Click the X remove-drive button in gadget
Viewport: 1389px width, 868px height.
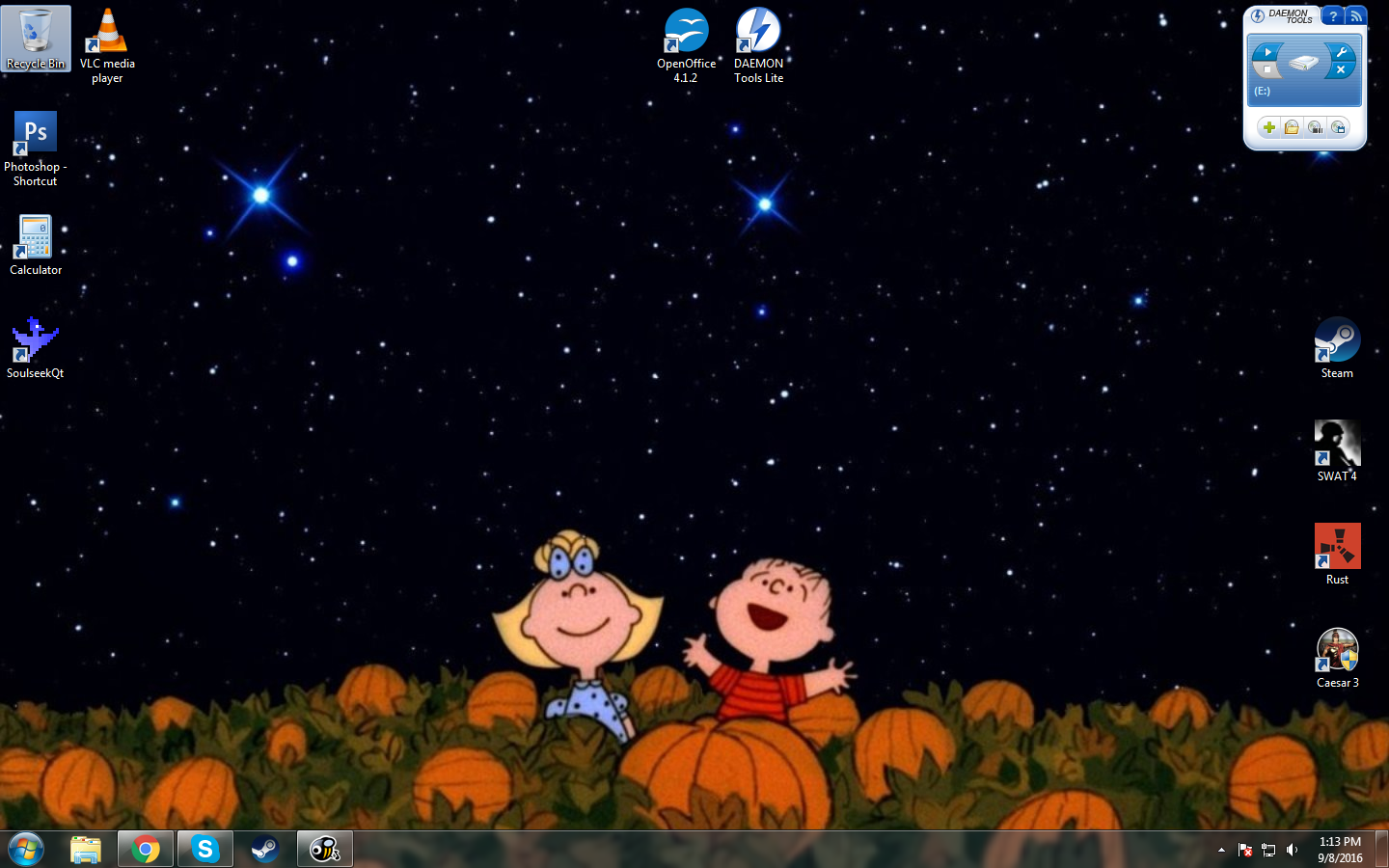point(1341,69)
